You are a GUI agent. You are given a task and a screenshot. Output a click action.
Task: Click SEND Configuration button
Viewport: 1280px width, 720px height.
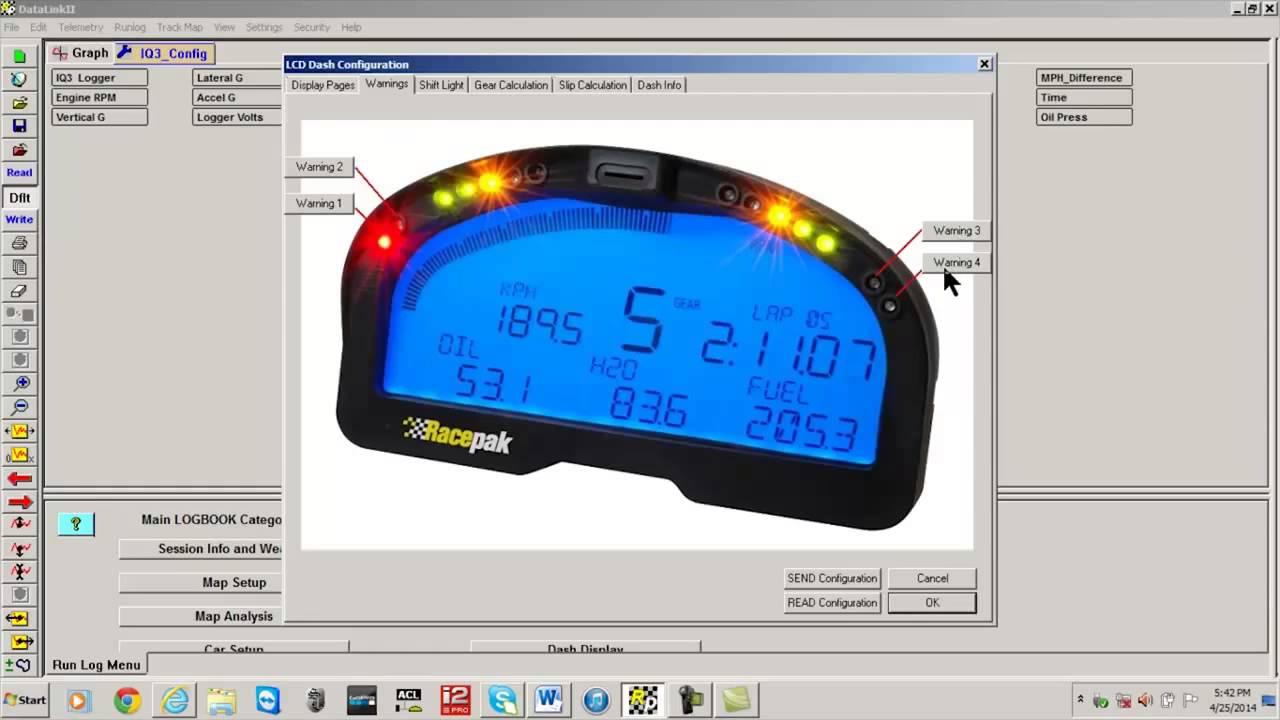[832, 578]
